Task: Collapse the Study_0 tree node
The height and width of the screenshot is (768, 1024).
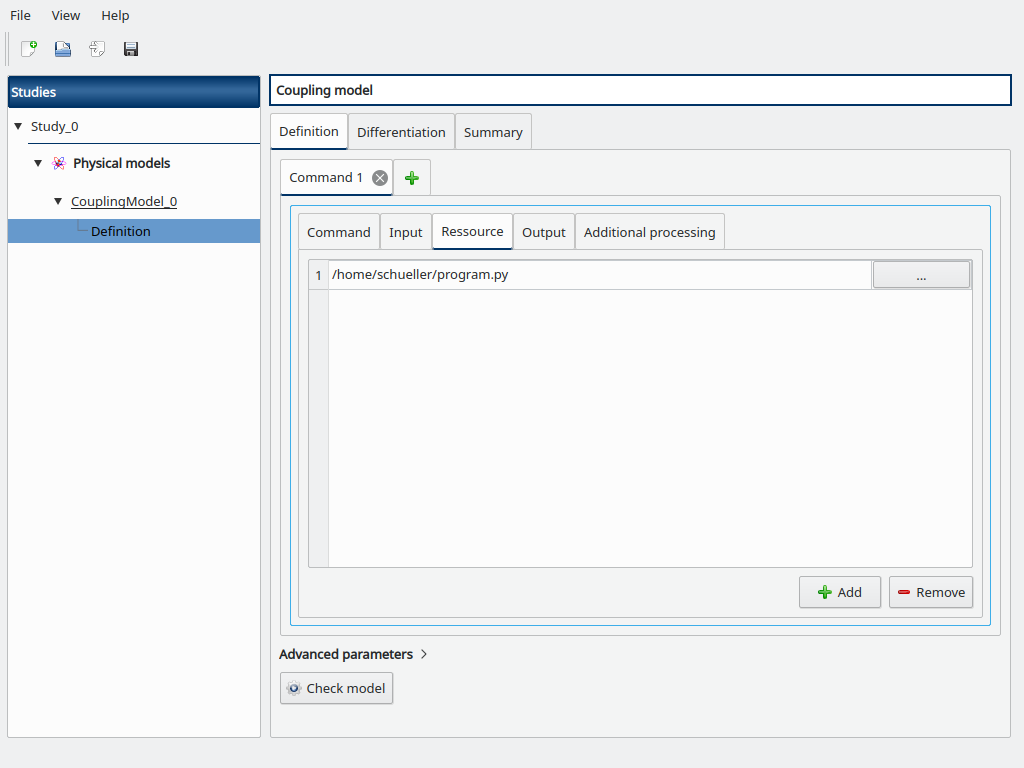Action: 18,126
